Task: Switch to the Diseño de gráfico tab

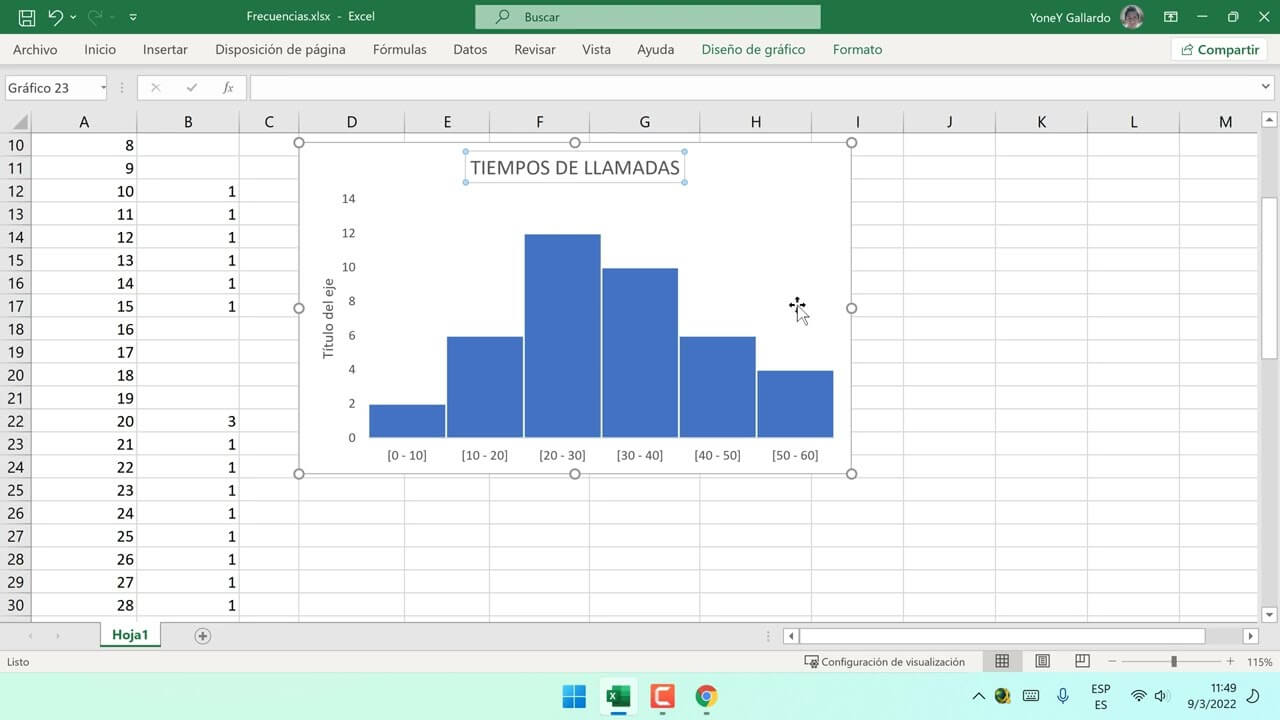Action: 753,49
